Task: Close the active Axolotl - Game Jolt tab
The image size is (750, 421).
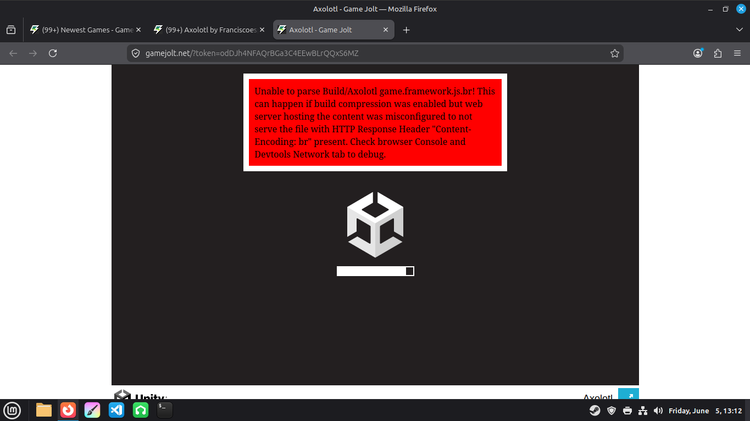Action: pos(386,30)
